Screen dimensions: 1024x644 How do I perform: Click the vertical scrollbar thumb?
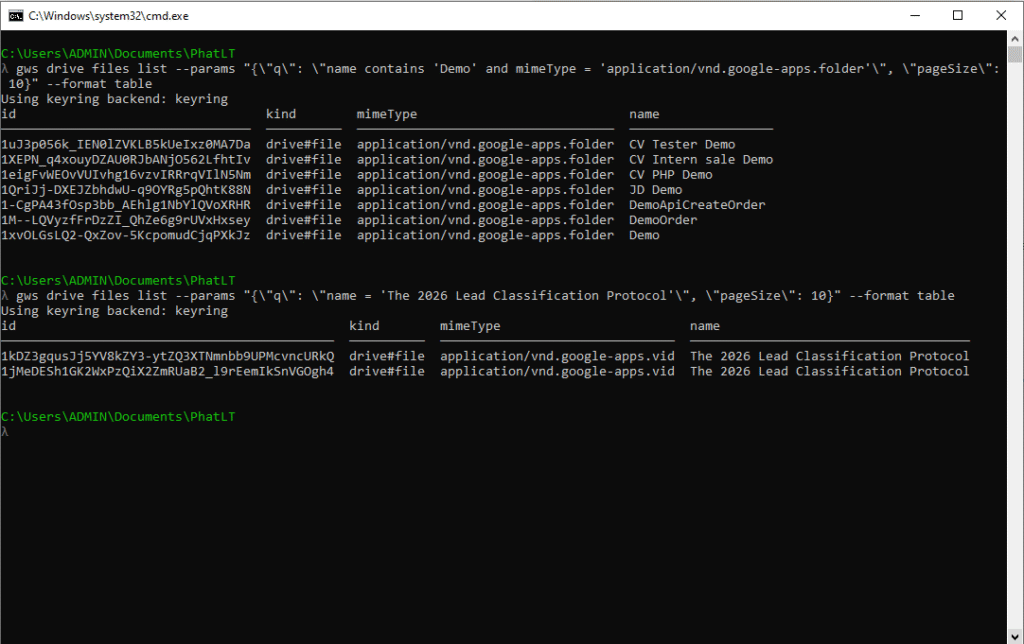pyautogui.click(x=1015, y=54)
